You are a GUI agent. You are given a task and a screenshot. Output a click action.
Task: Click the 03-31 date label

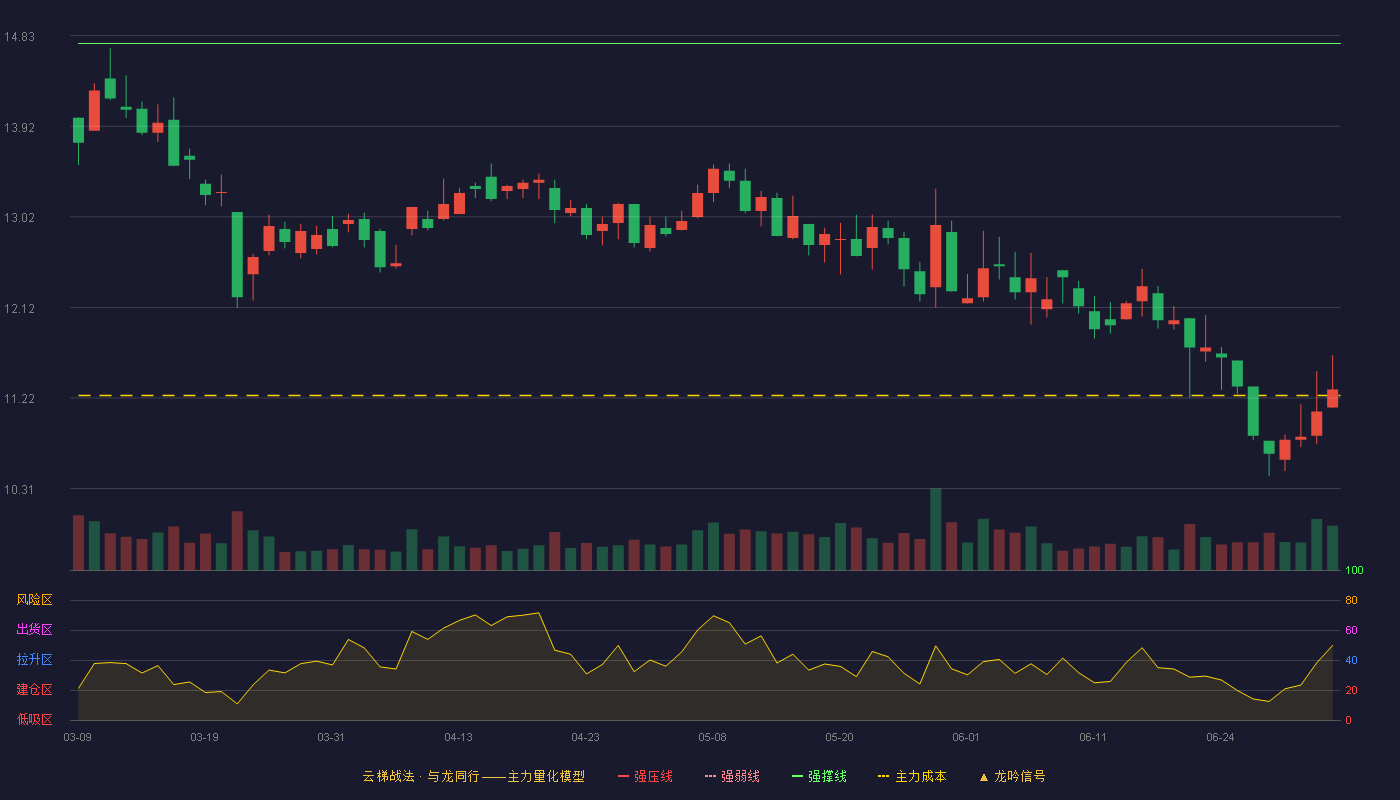tap(331, 737)
